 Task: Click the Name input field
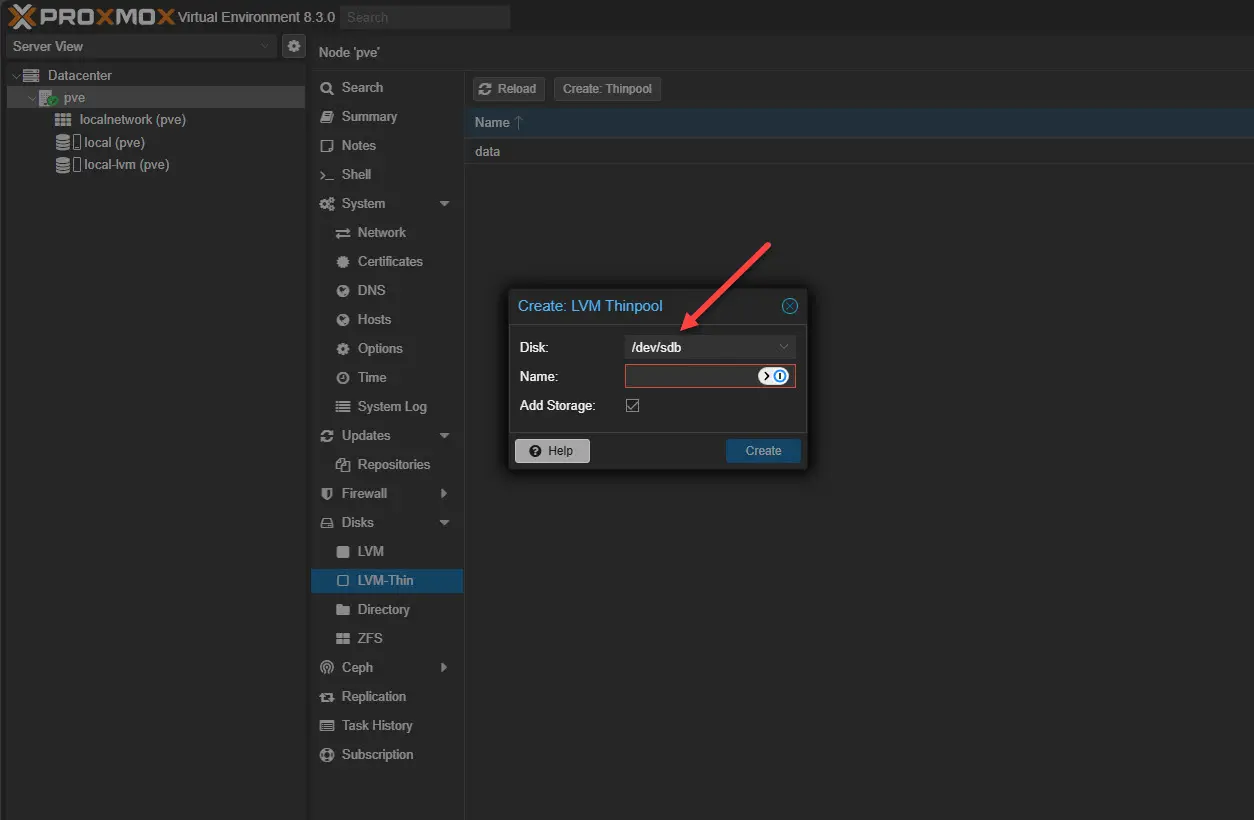[x=690, y=376]
